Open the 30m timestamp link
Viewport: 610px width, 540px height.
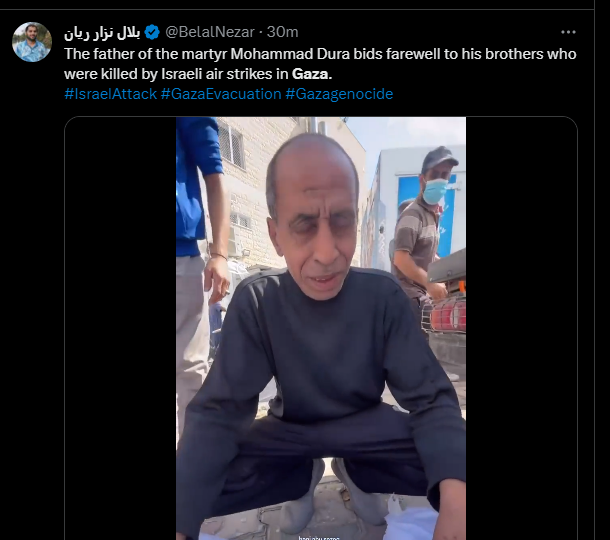click(x=282, y=32)
